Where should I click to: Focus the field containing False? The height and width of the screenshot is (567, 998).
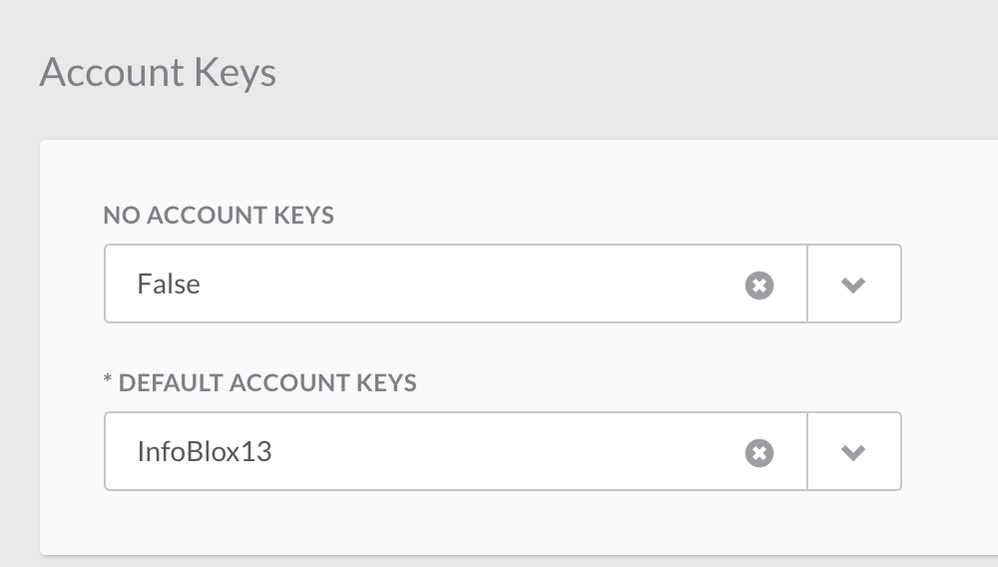point(456,284)
